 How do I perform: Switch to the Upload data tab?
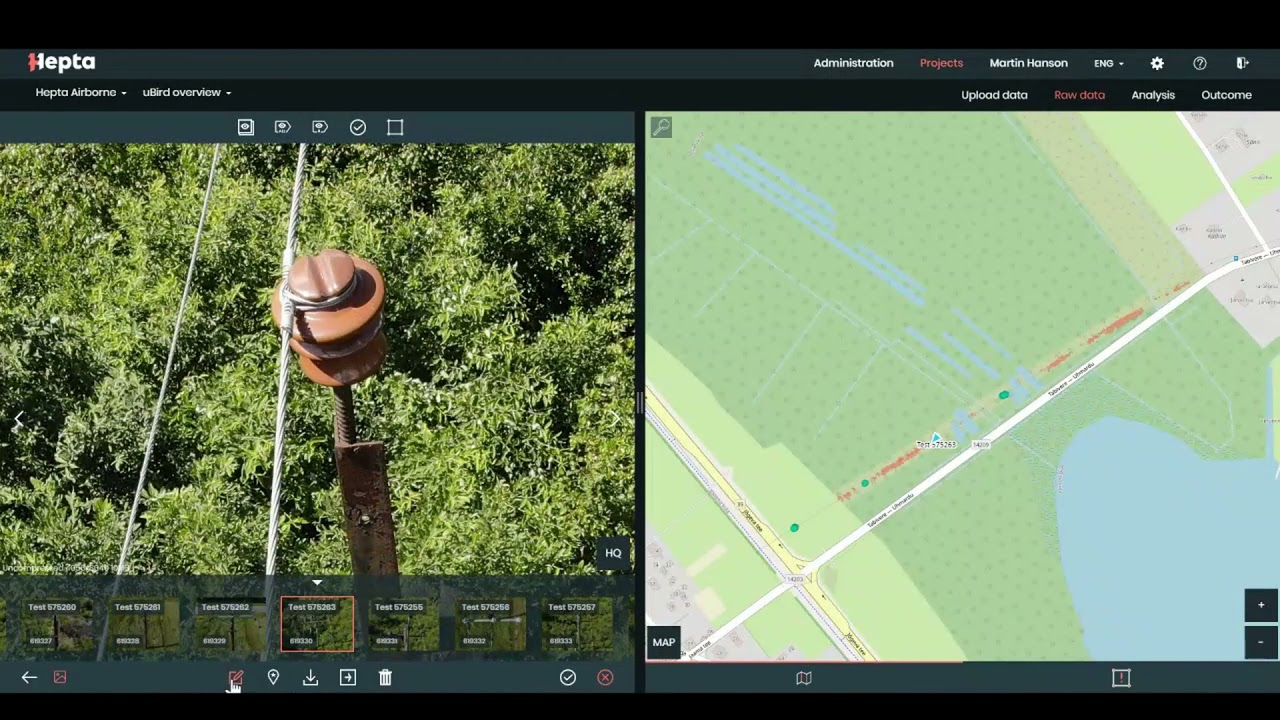pyautogui.click(x=994, y=95)
